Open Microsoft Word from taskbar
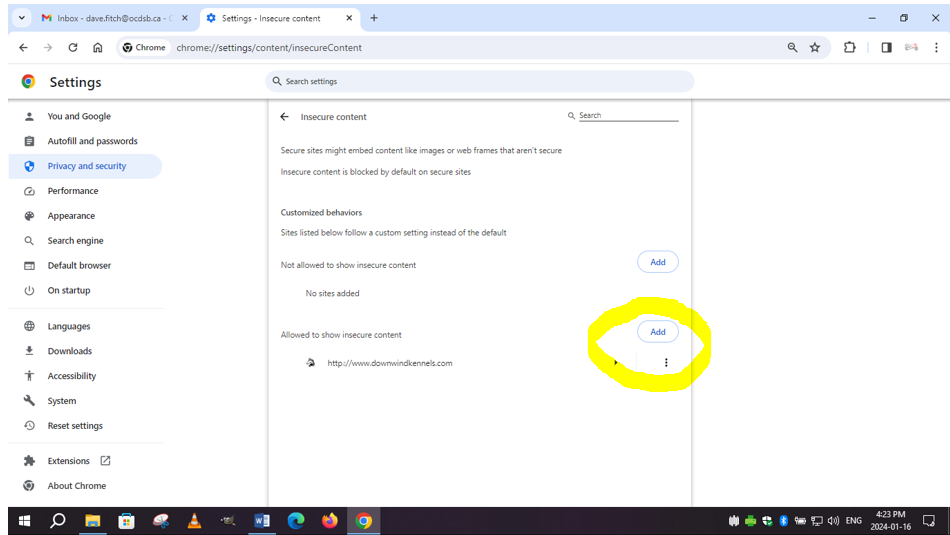Image resolution: width=950 pixels, height=535 pixels. click(x=262, y=520)
